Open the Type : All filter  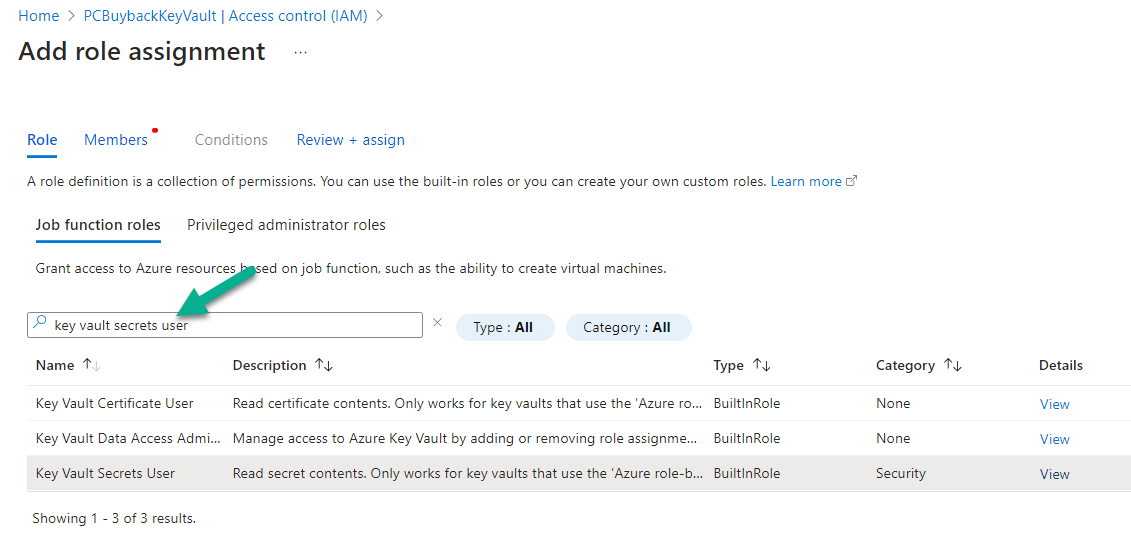coord(505,327)
